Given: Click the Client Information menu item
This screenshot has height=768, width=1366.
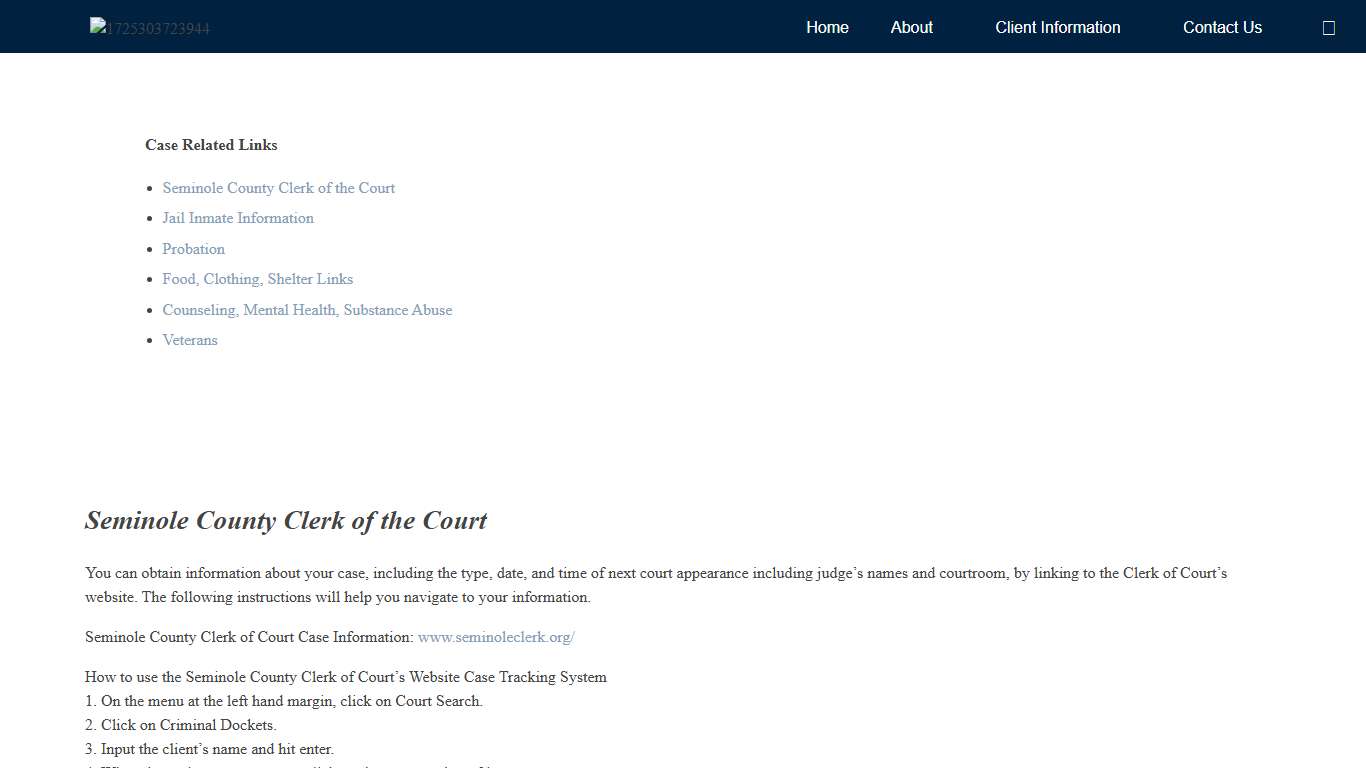Looking at the screenshot, I should click(1057, 27).
